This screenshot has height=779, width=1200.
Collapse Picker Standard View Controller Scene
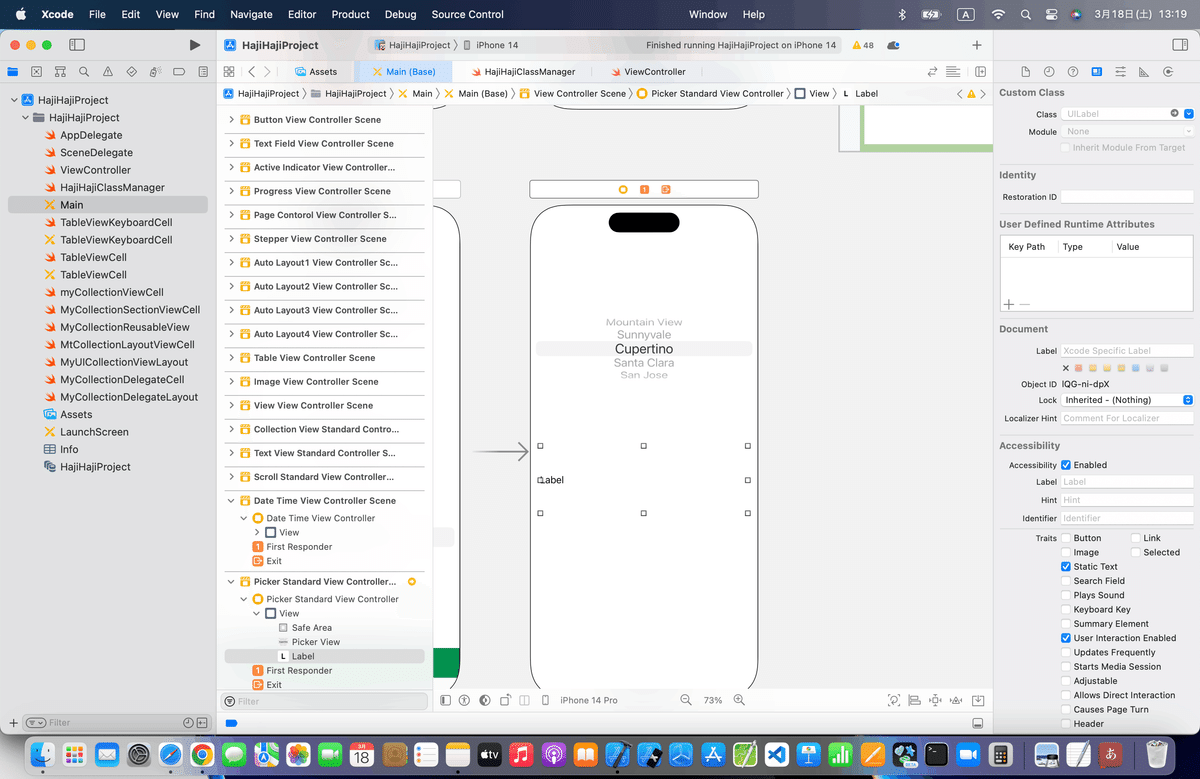(x=231, y=582)
